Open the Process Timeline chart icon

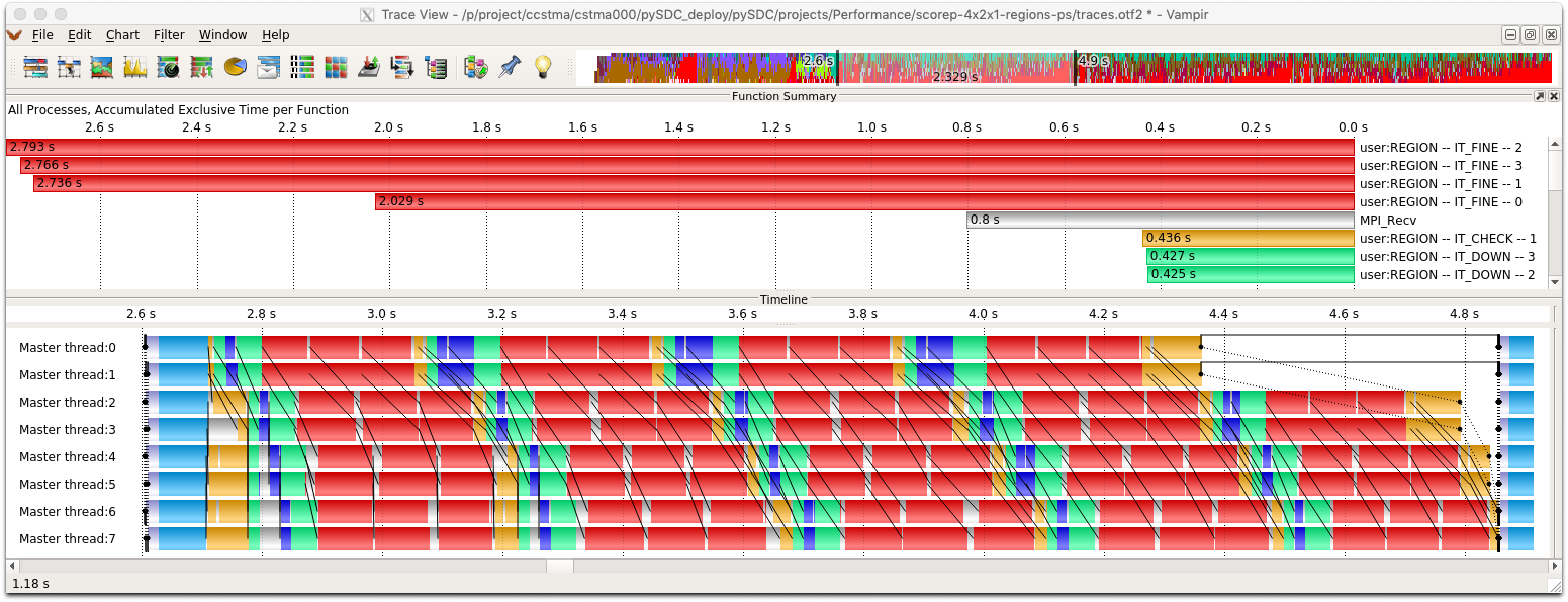(x=69, y=67)
